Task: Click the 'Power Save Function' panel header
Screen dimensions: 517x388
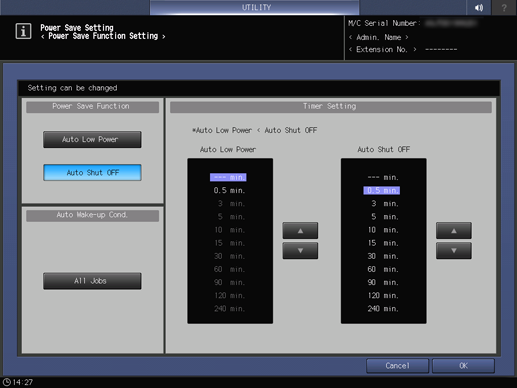Action: [92, 107]
